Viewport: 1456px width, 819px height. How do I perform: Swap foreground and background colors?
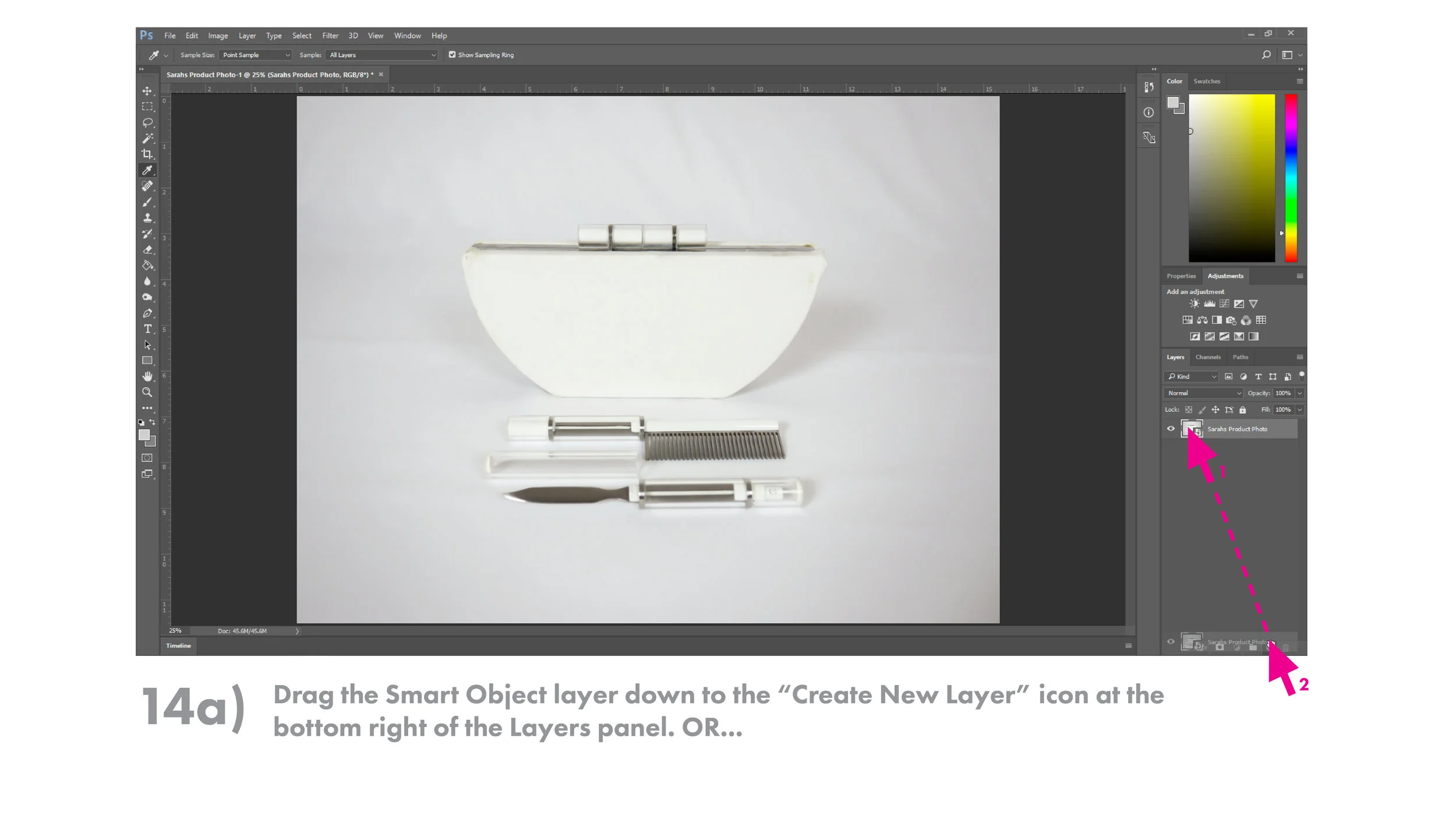click(153, 422)
